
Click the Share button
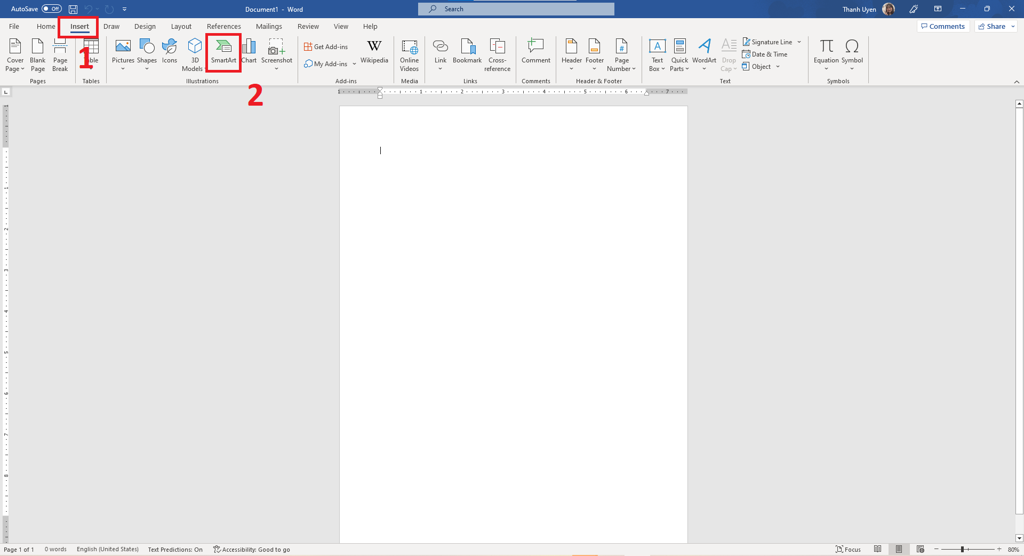(x=991, y=27)
